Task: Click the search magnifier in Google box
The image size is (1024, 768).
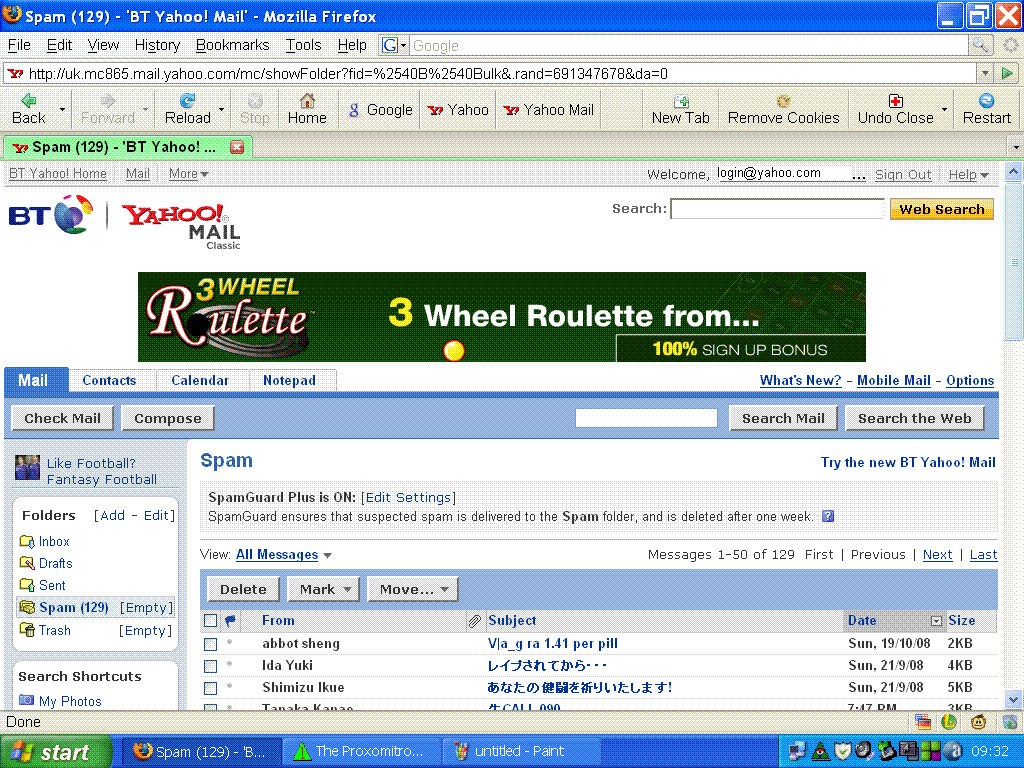Action: click(x=980, y=45)
